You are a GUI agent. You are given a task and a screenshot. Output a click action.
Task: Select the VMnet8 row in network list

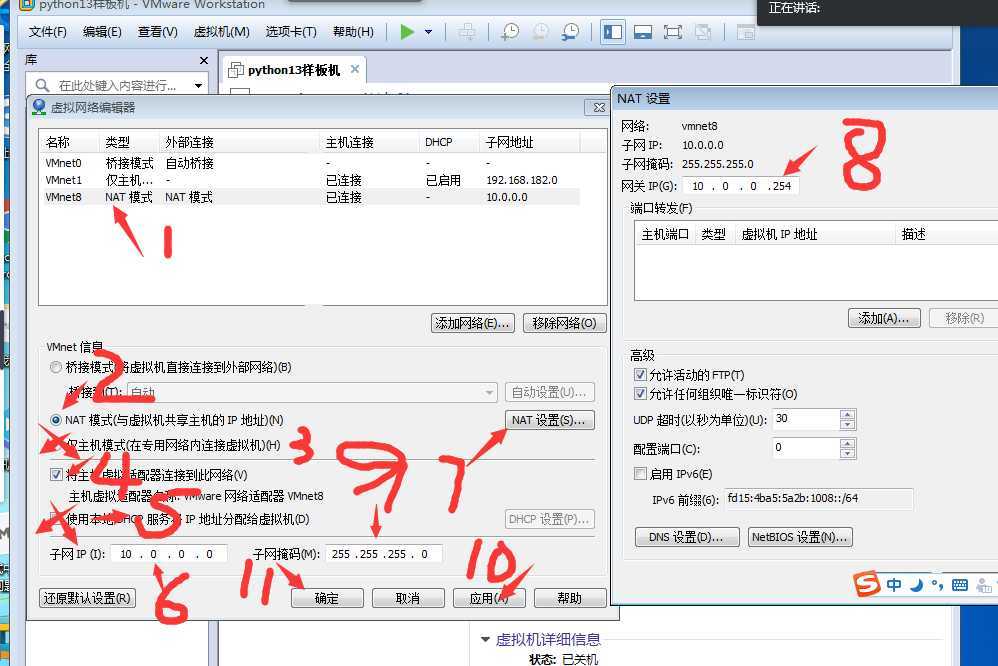[x=310, y=197]
